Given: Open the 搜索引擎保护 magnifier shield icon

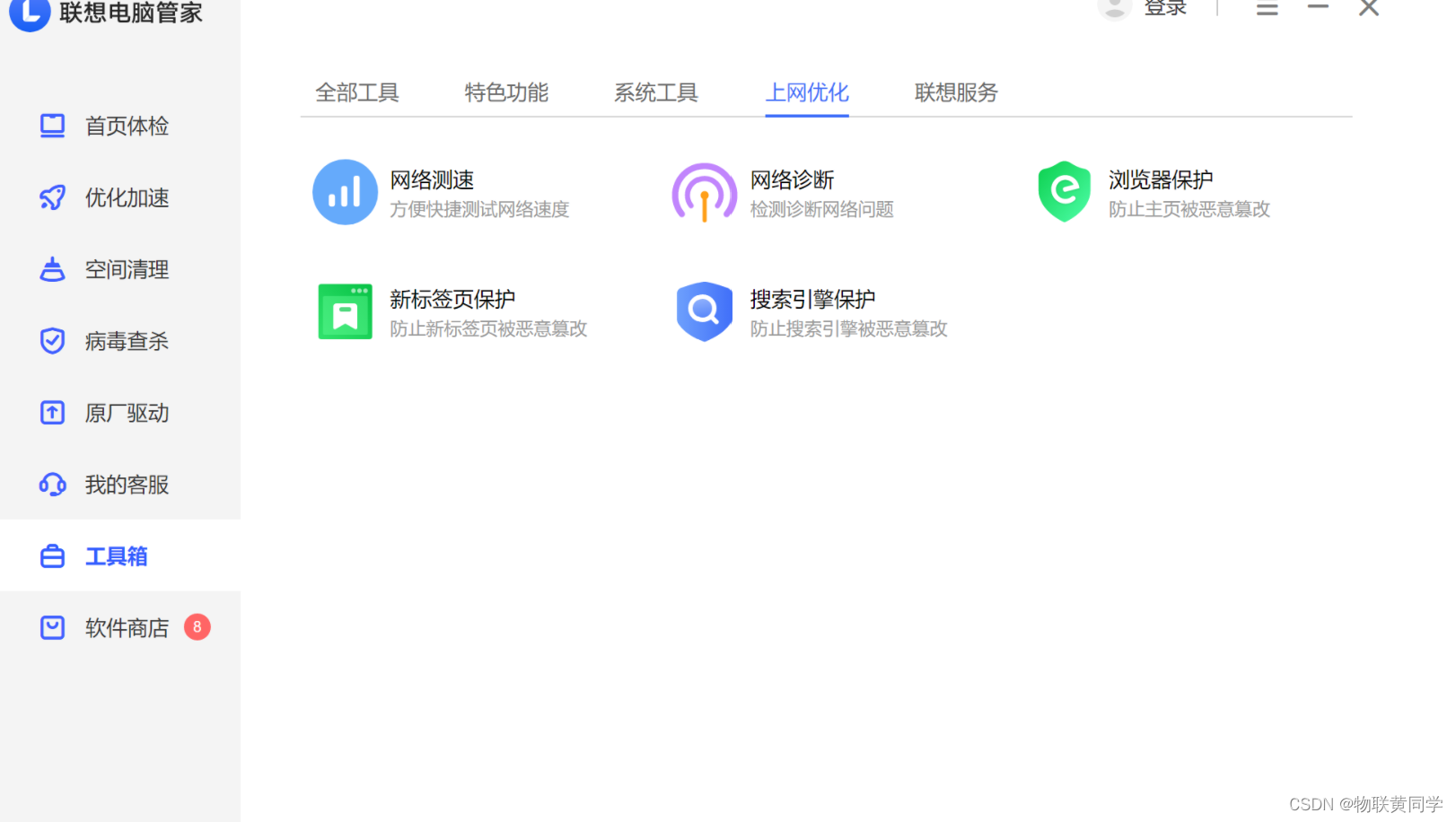Looking at the screenshot, I should click(x=705, y=311).
